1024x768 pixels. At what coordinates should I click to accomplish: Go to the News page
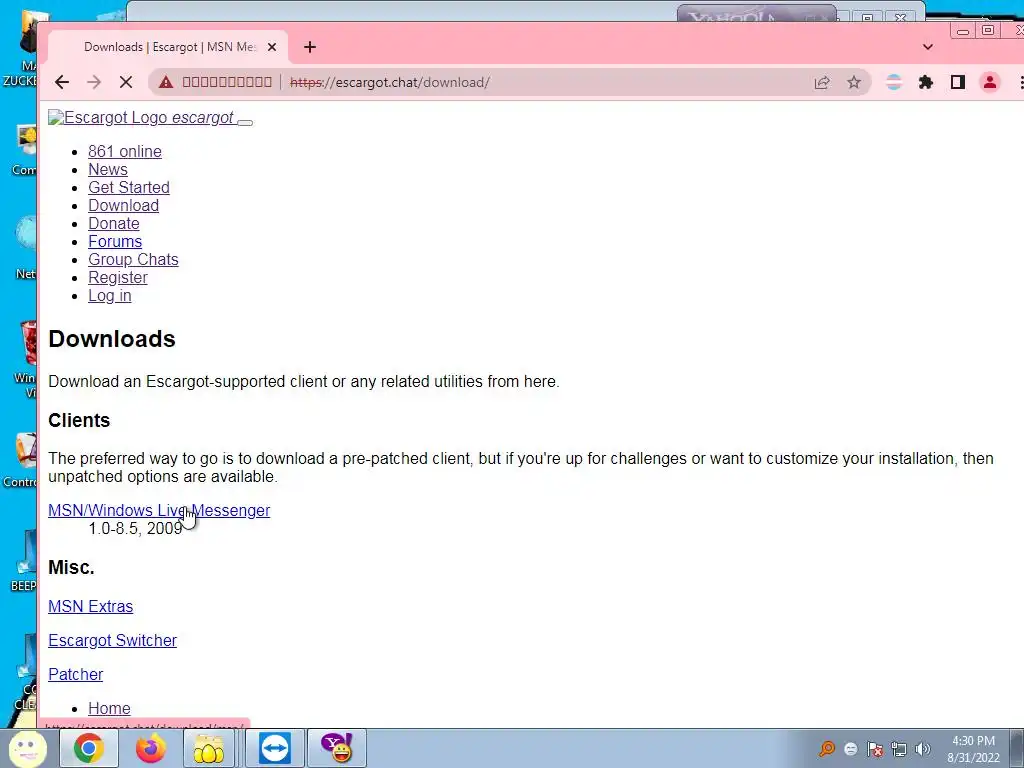108,169
